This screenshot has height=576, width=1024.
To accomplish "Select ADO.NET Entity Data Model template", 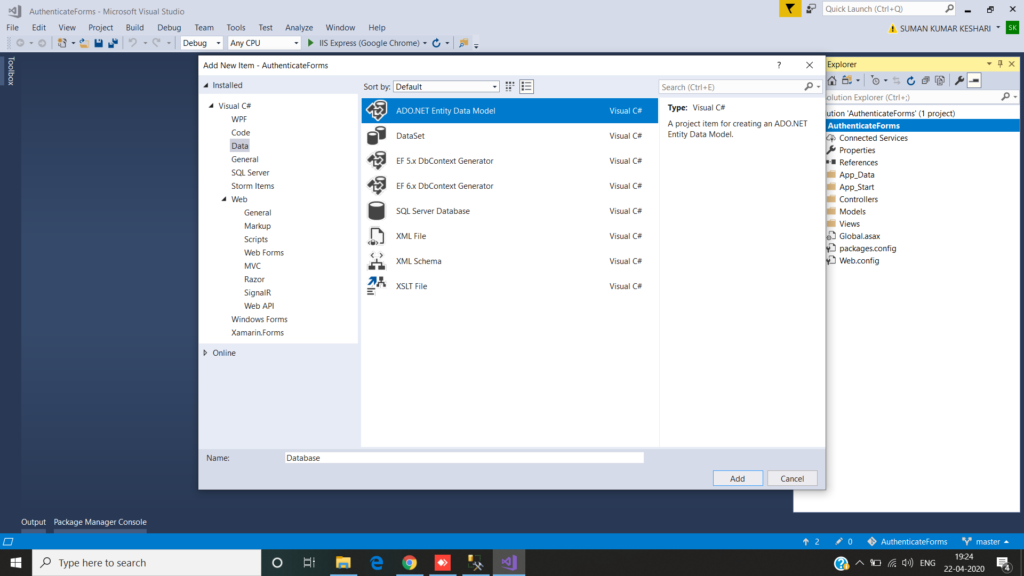I will [509, 110].
